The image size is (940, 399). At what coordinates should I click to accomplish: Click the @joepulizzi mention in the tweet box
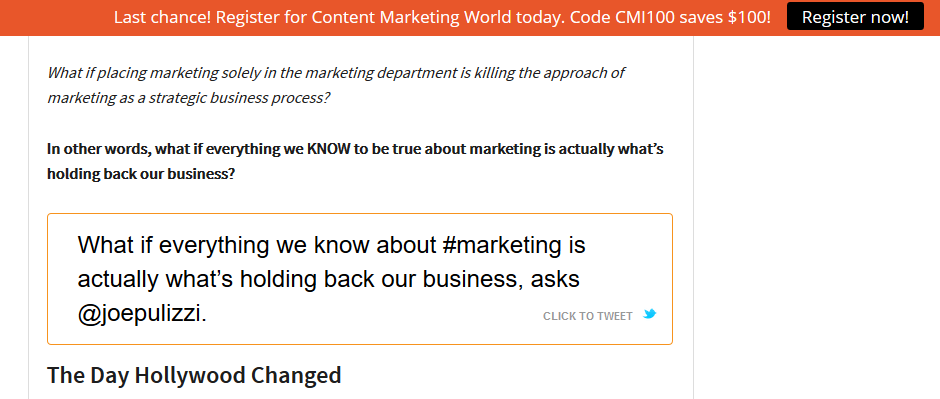tap(141, 314)
